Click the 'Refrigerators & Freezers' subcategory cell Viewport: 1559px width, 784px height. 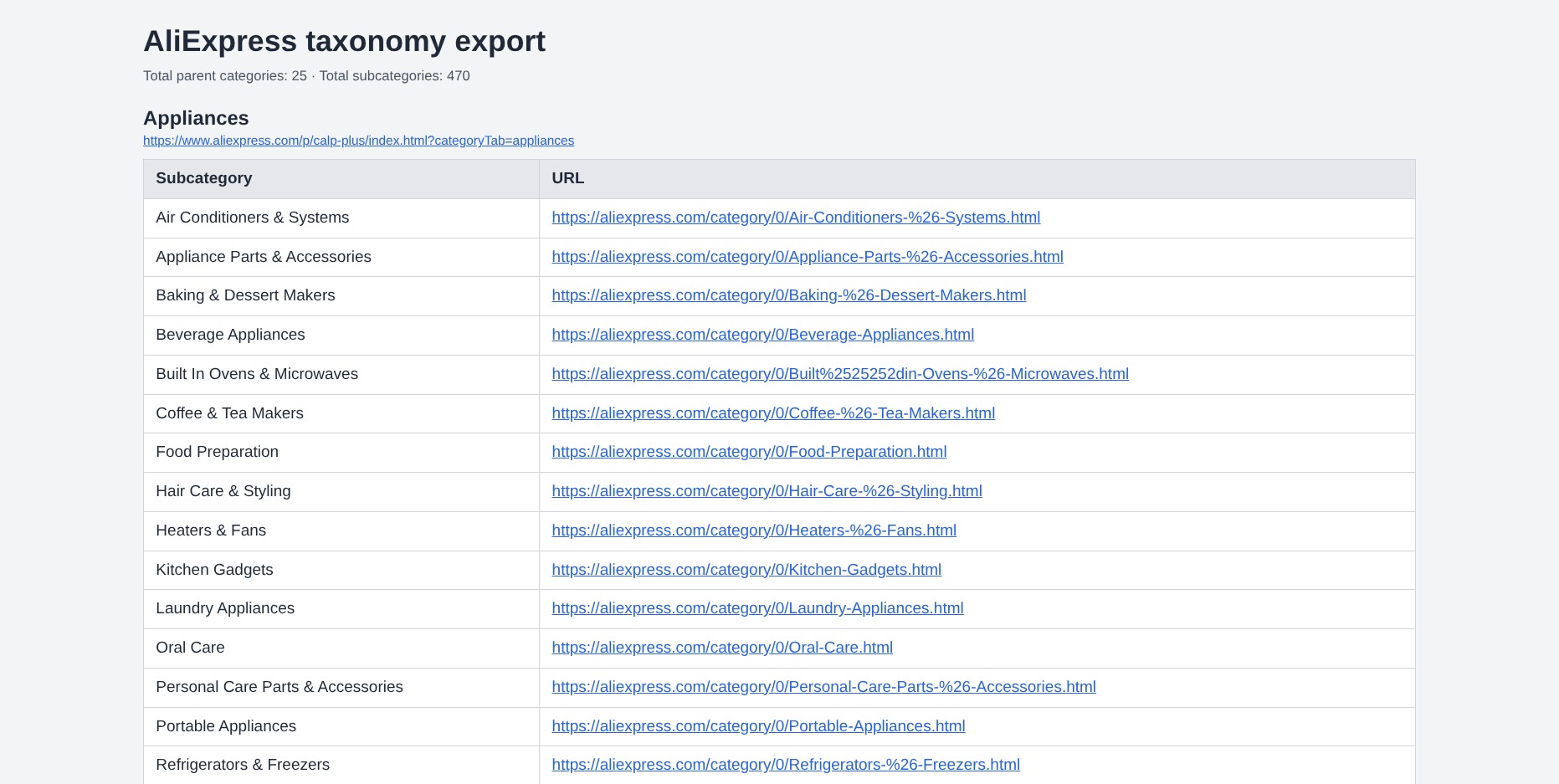point(341,766)
